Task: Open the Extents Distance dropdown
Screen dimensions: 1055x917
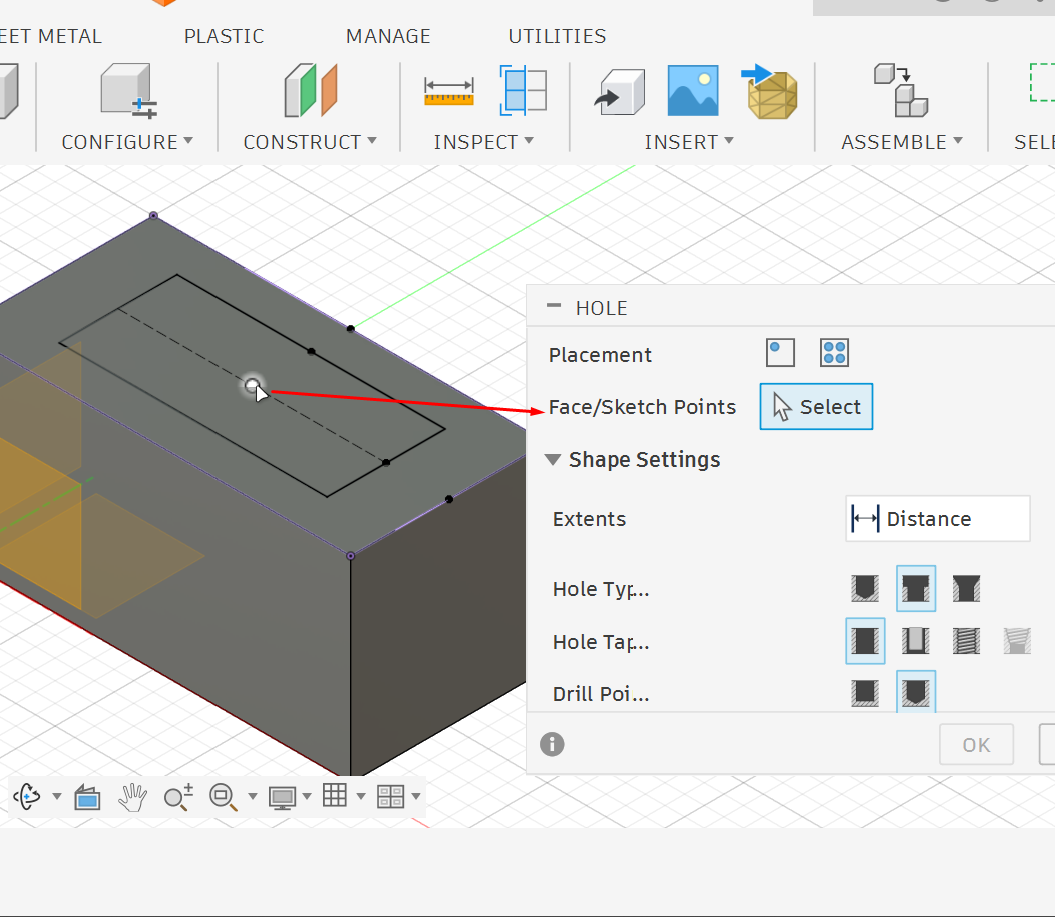Action: 938,519
